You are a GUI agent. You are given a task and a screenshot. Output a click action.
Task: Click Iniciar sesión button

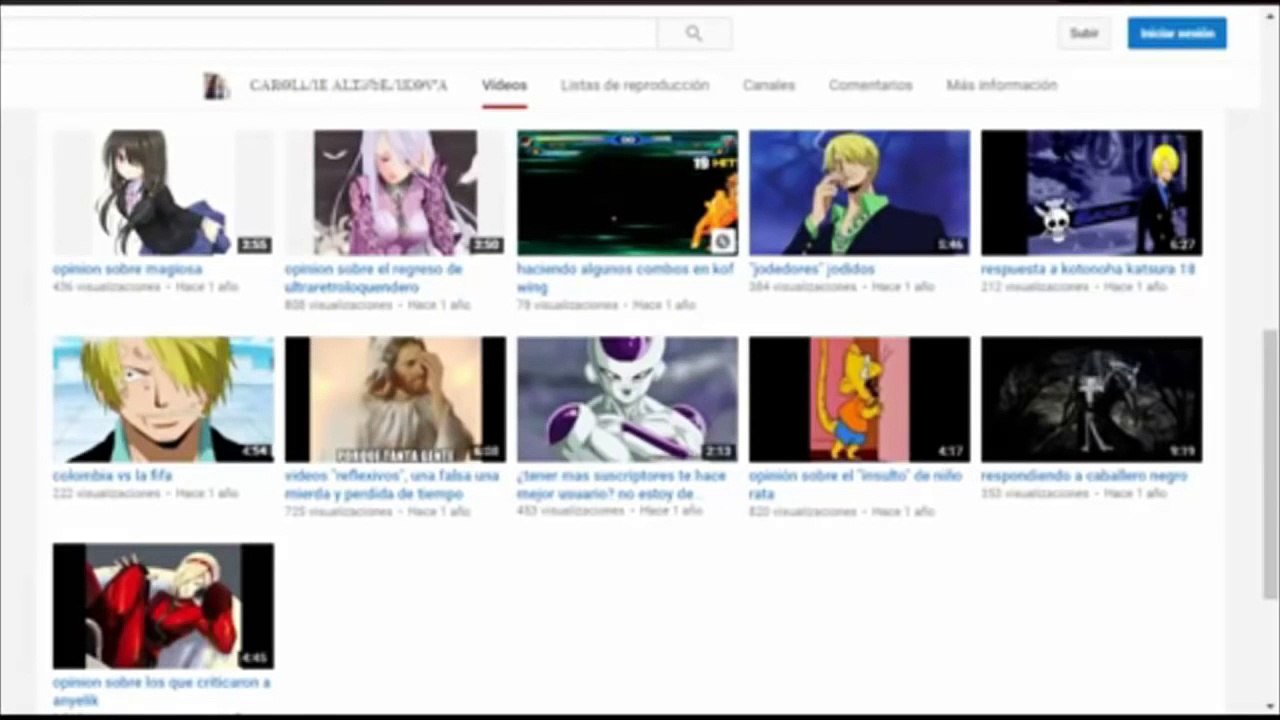(x=1177, y=33)
